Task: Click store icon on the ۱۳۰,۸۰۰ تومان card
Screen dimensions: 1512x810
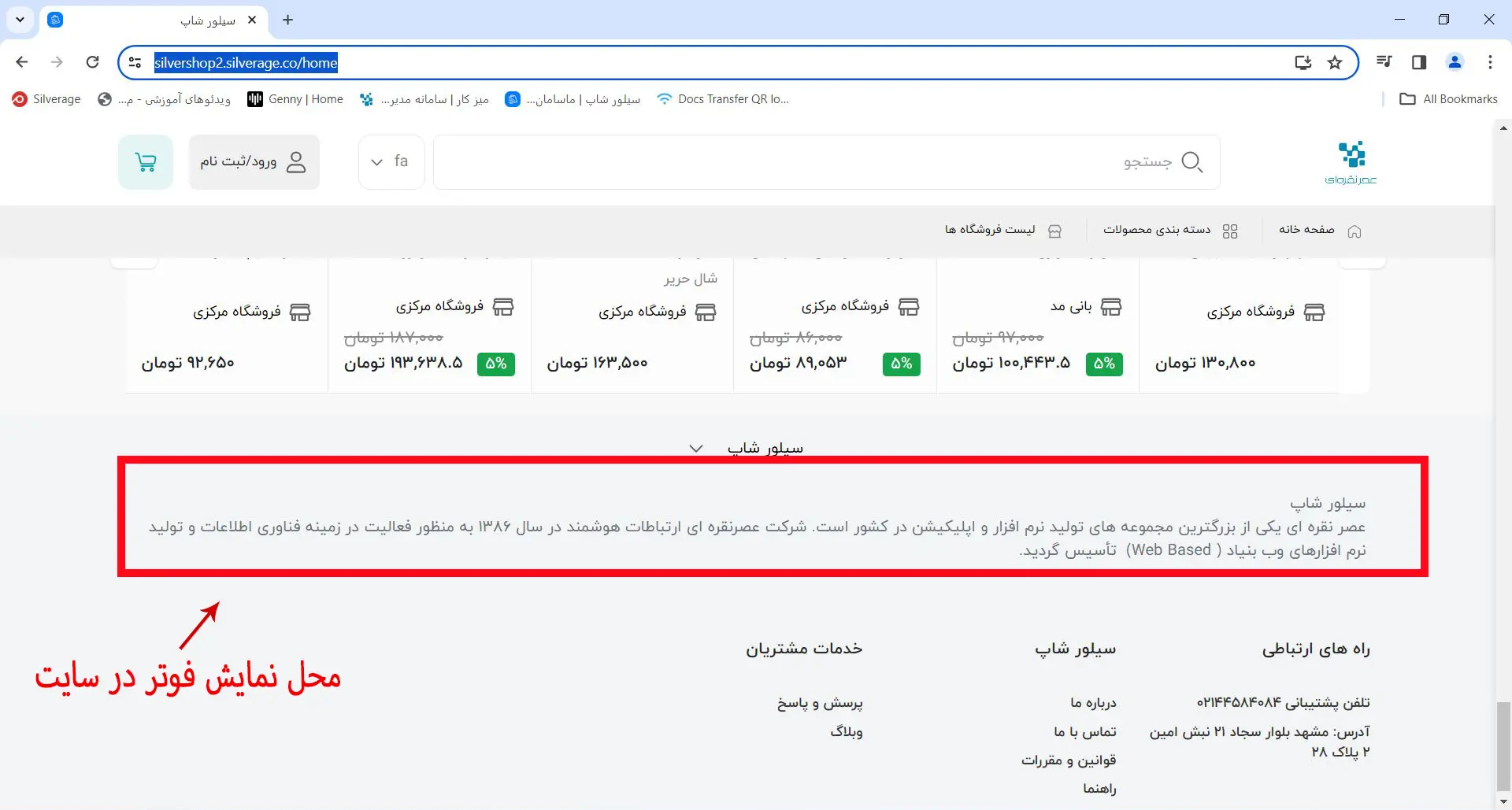Action: [x=1314, y=312]
